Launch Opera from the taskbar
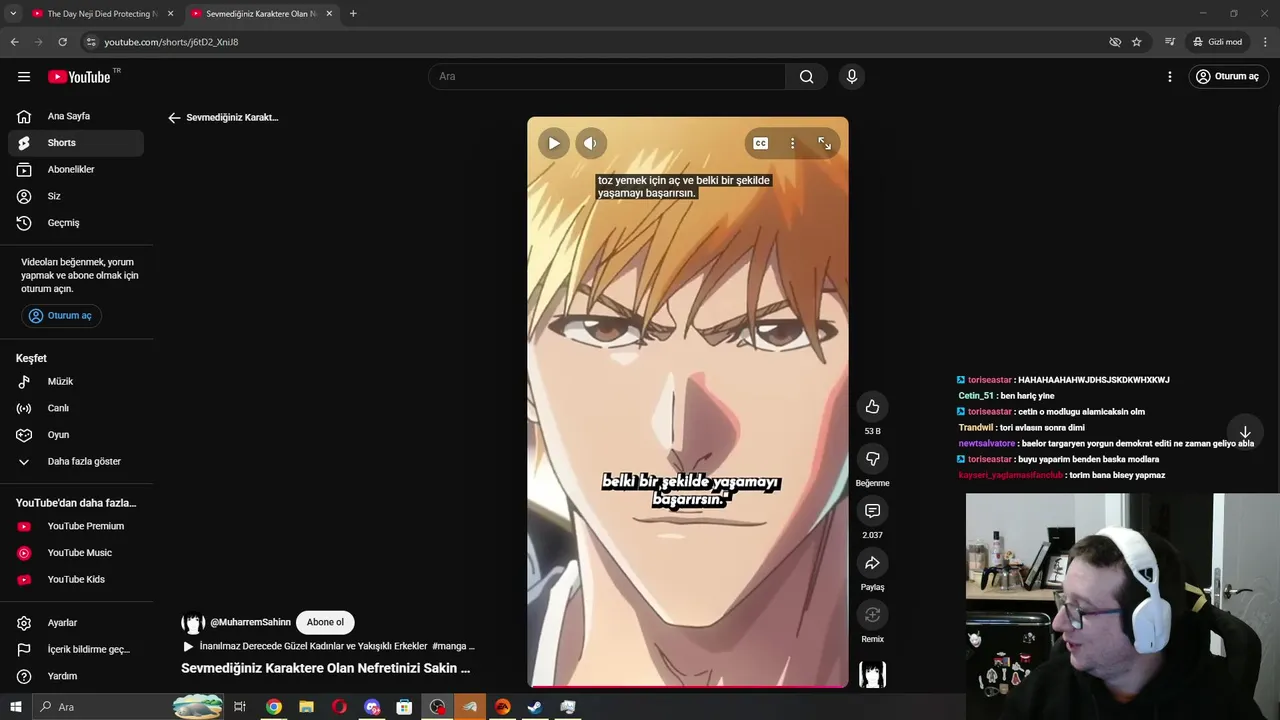This screenshot has width=1280, height=720. tap(339, 707)
